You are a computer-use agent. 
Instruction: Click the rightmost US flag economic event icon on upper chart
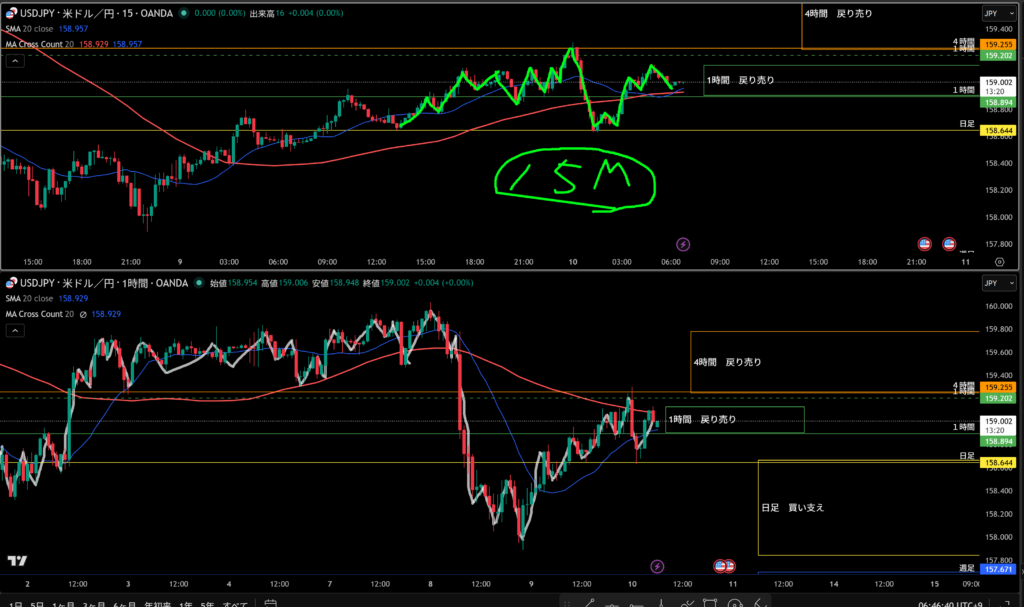(x=948, y=243)
